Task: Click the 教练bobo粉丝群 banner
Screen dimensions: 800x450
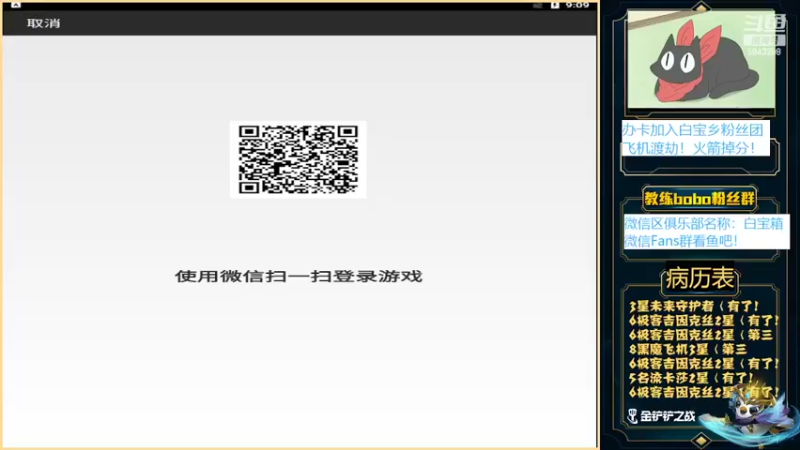Action: [x=699, y=198]
